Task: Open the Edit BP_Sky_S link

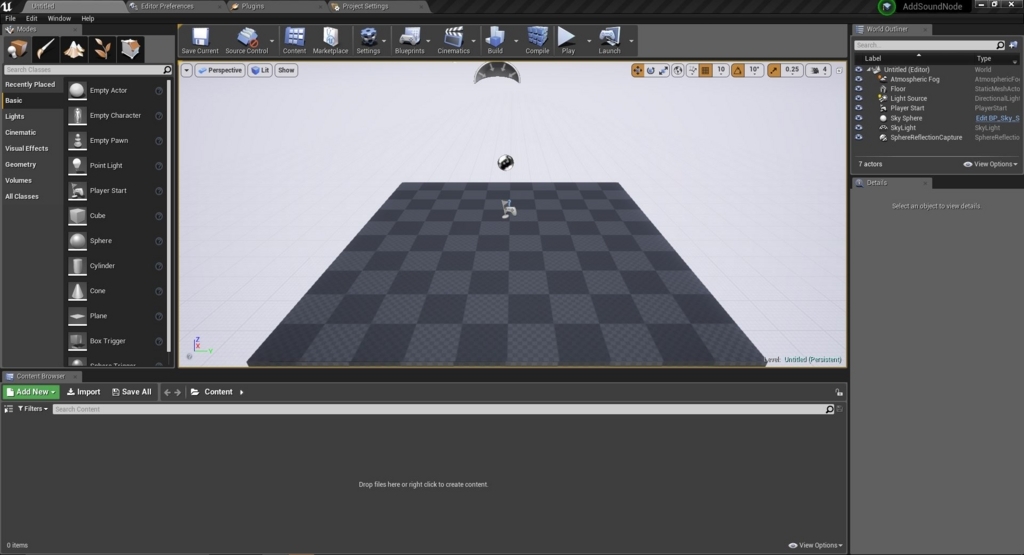Action: point(997,118)
